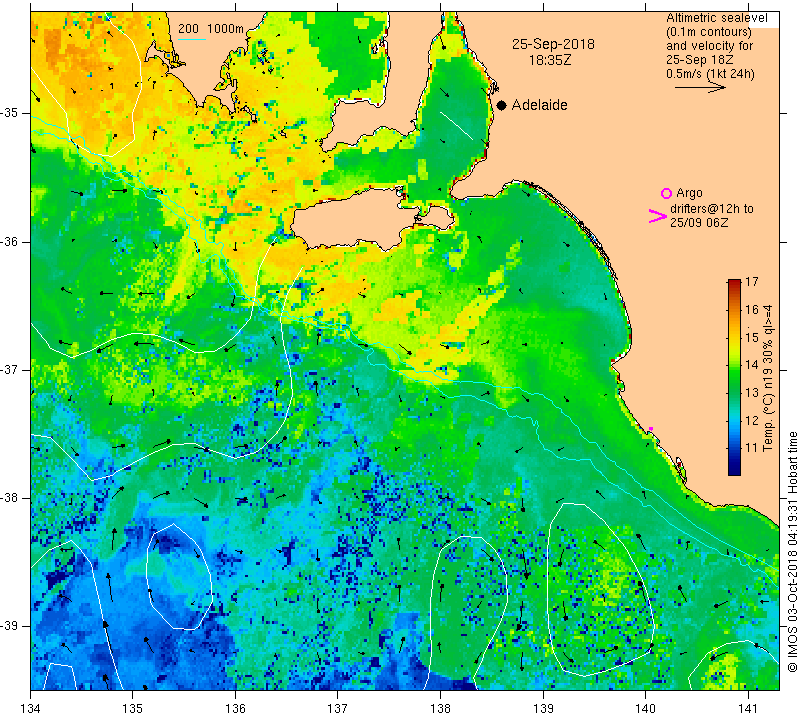Image resolution: width=800 pixels, height=720 pixels.
Task: Click the '25-Sep-2018' date label
Action: tap(553, 44)
